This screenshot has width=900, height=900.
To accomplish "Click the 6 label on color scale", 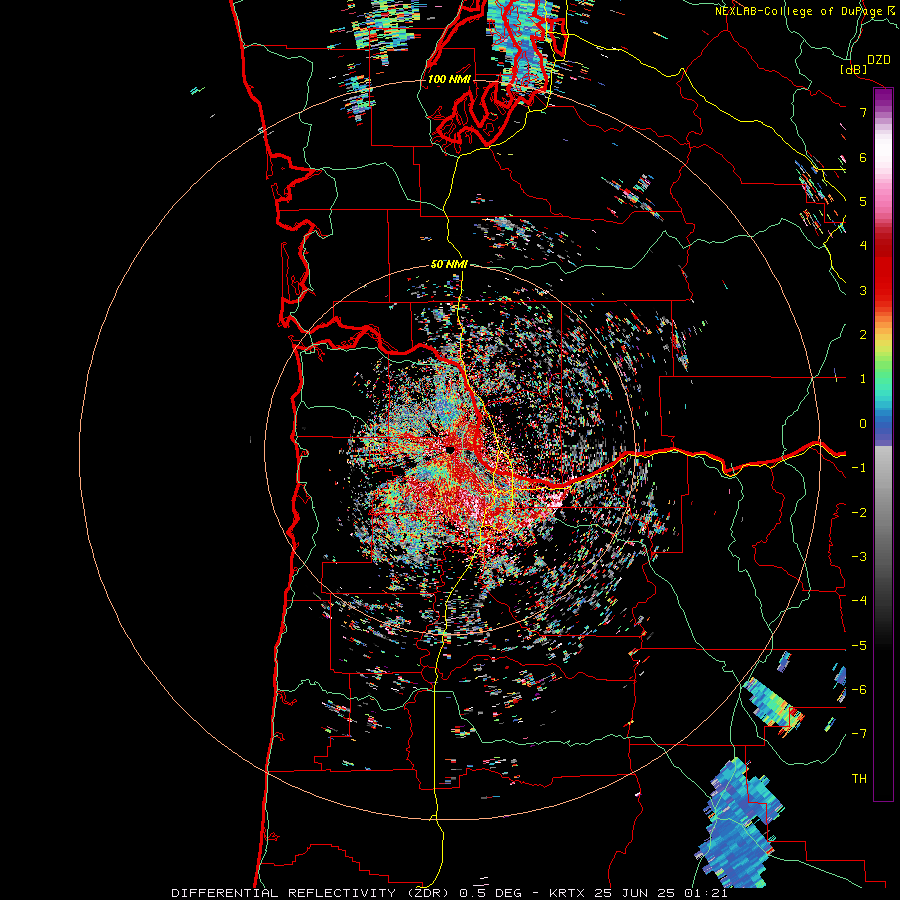I will [863, 157].
